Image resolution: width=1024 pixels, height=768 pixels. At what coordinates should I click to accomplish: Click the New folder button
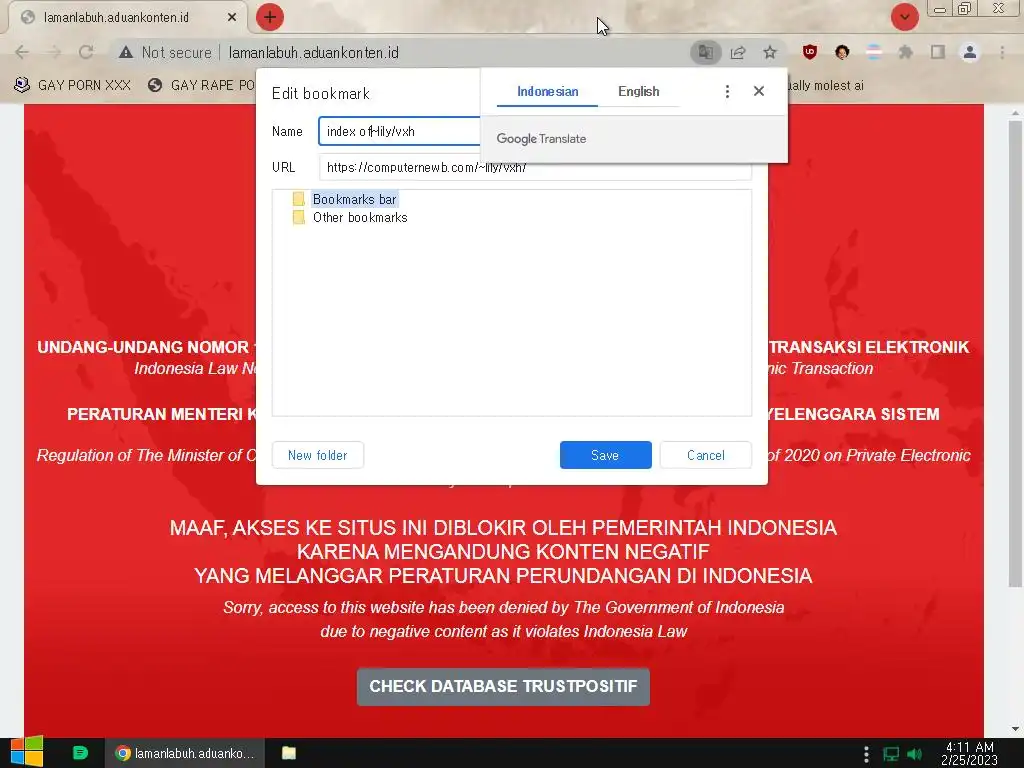pyautogui.click(x=317, y=455)
